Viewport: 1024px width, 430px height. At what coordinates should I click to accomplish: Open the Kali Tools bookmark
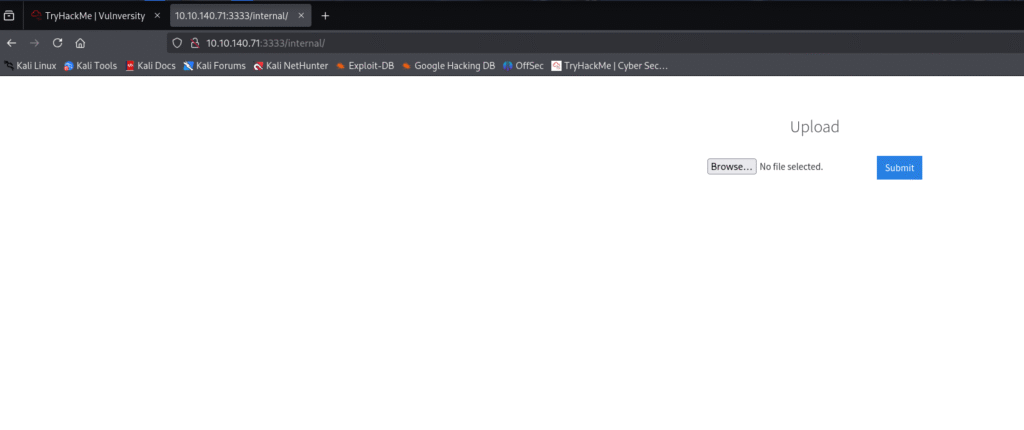91,66
